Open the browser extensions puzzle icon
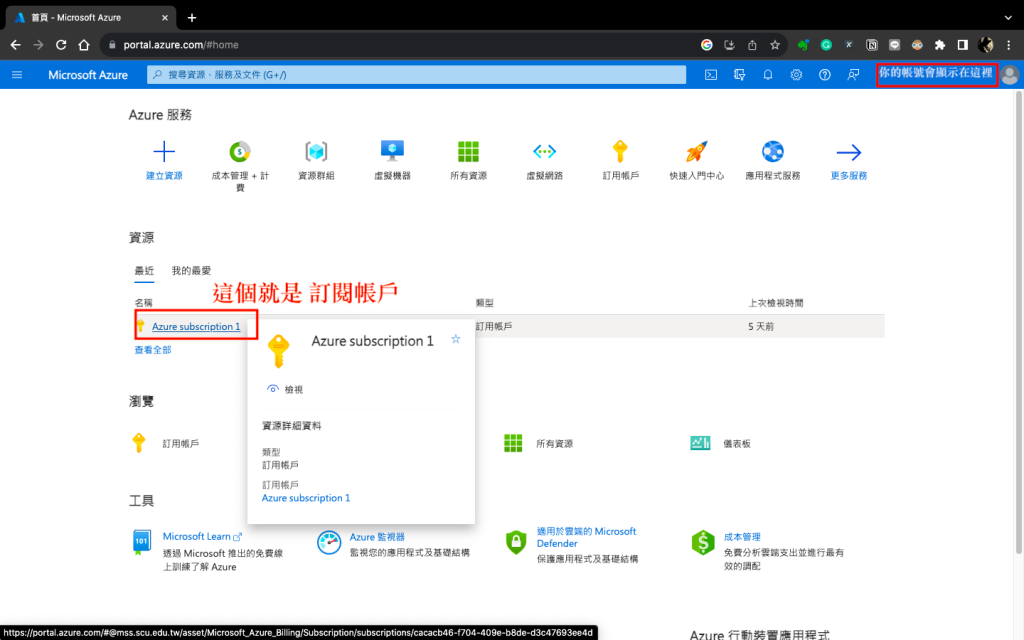Image resolution: width=1024 pixels, height=640 pixels. pos(940,45)
